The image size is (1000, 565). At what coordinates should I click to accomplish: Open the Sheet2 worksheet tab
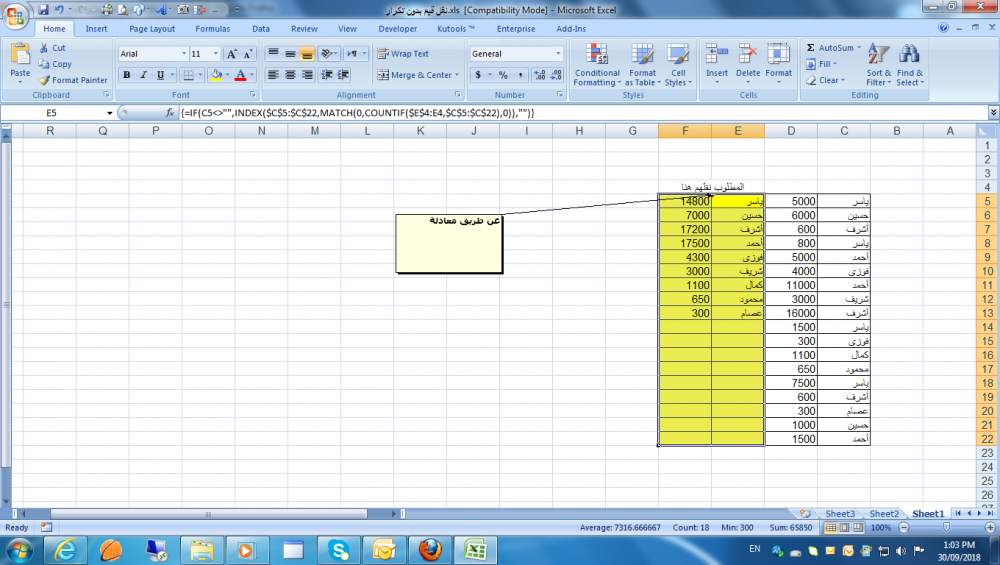883,514
